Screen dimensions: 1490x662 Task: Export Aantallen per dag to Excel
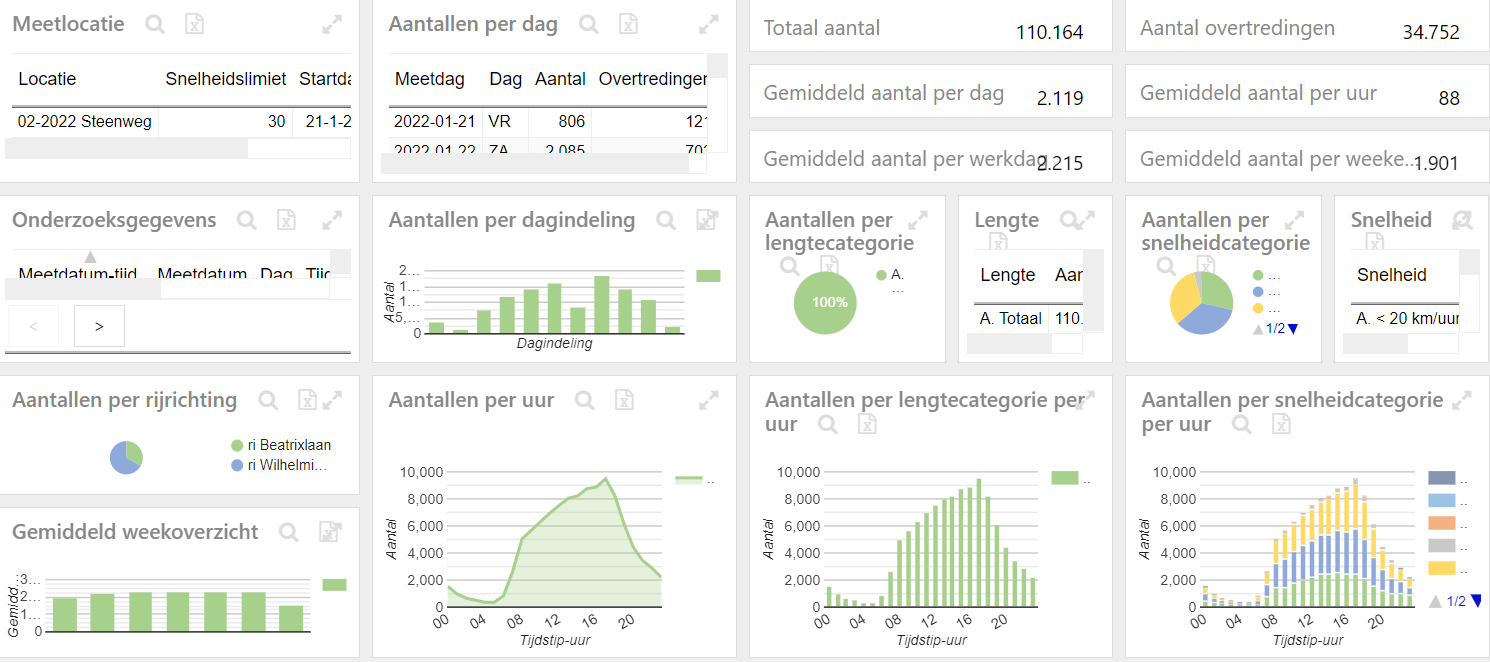[x=628, y=24]
